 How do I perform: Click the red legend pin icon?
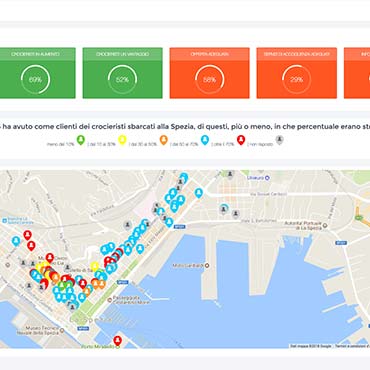[x=241, y=140]
